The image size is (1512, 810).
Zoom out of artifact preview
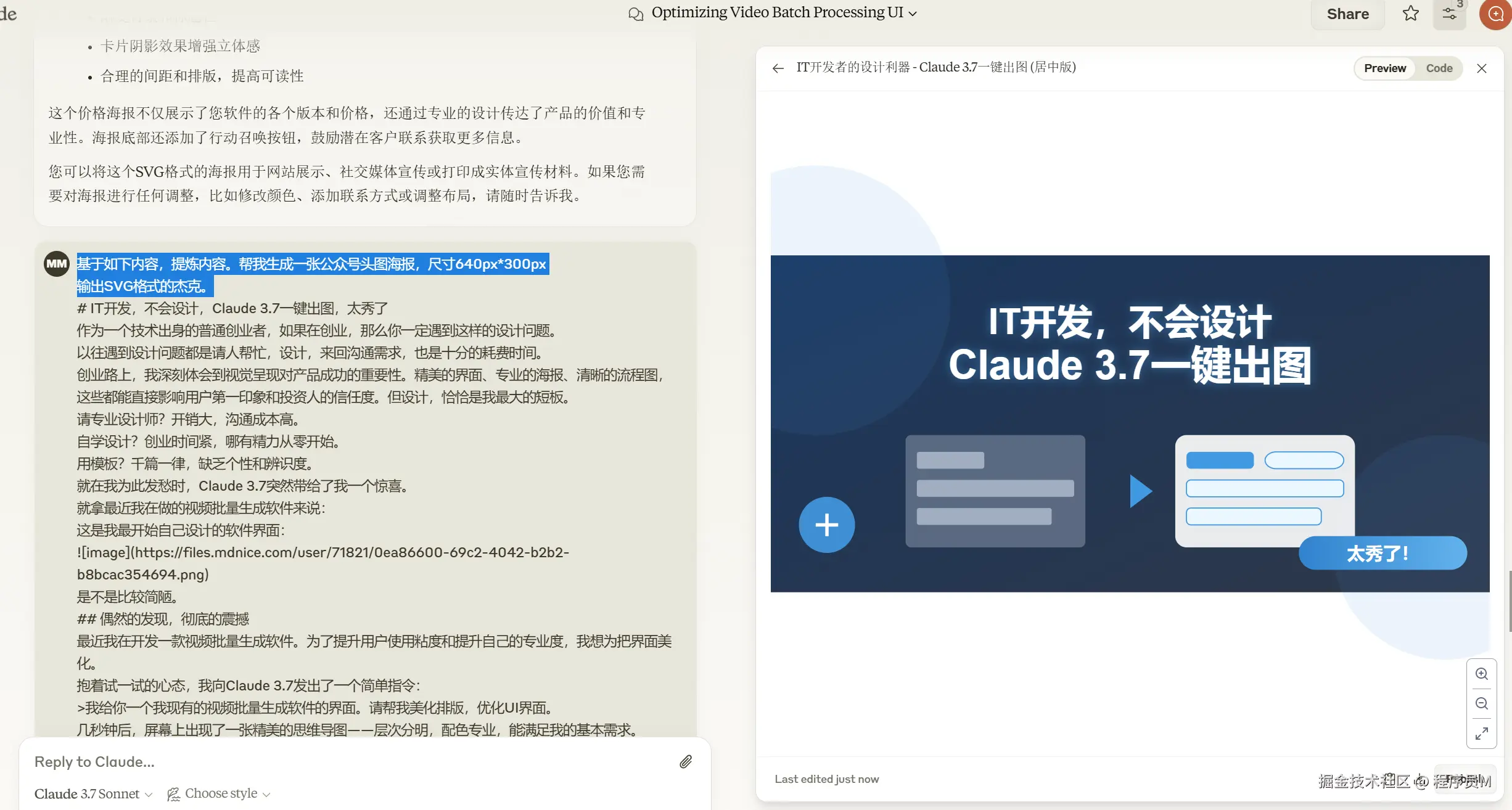[1481, 703]
